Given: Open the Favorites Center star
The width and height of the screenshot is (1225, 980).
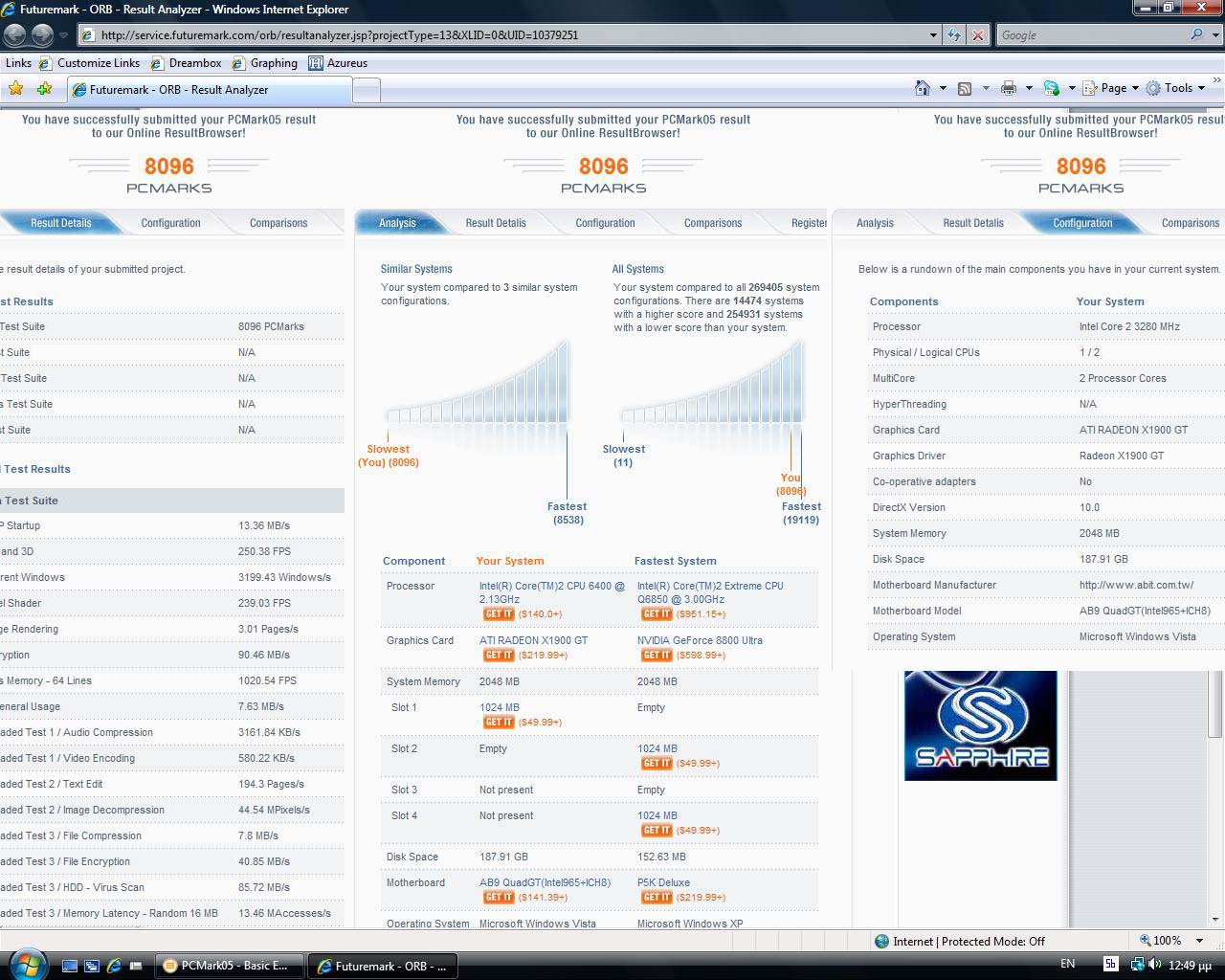Looking at the screenshot, I should (x=16, y=88).
